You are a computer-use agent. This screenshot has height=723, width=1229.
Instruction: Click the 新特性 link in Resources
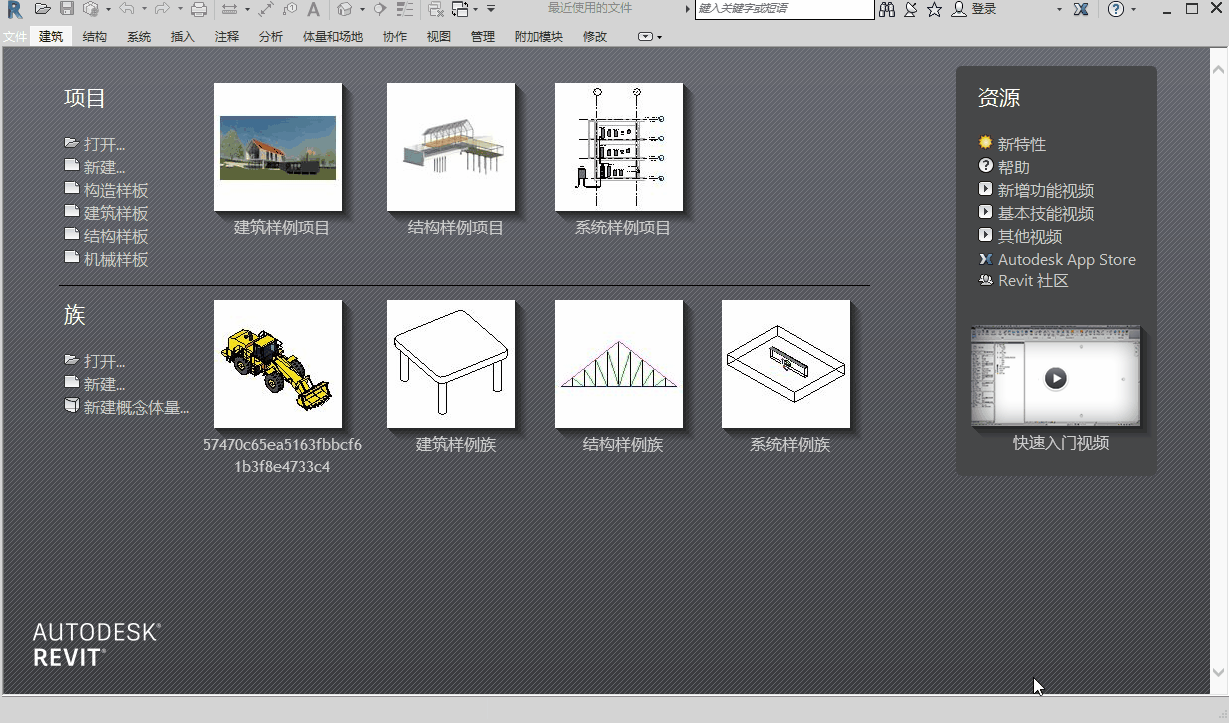click(1021, 144)
